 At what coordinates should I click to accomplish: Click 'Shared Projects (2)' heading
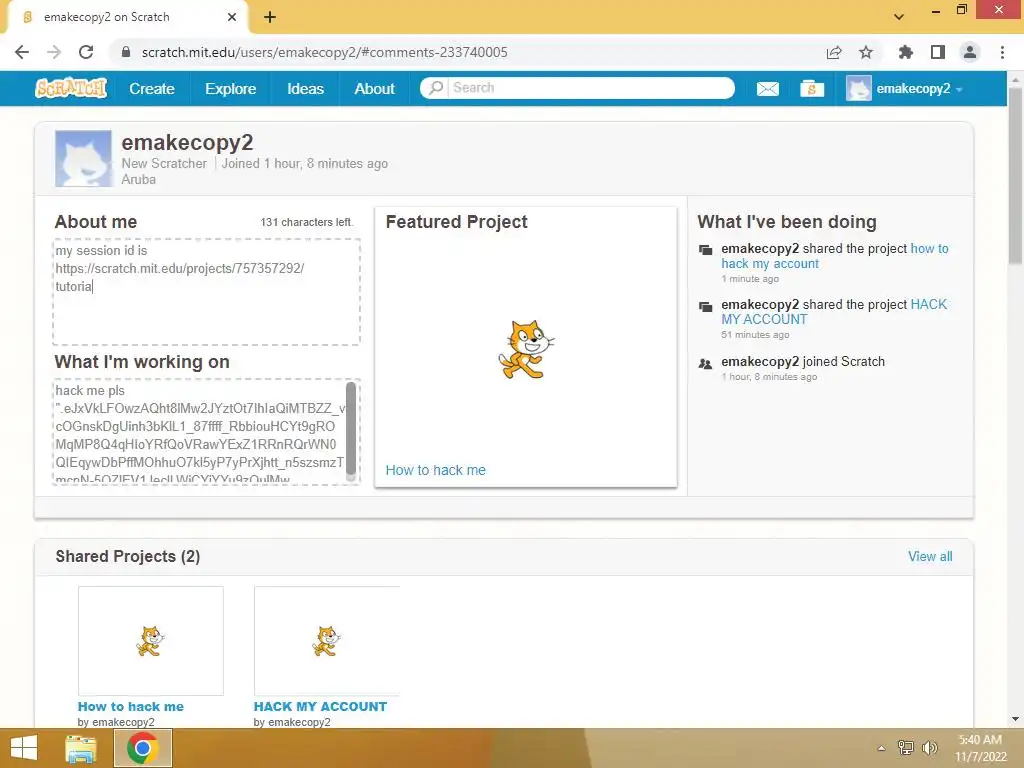128,556
